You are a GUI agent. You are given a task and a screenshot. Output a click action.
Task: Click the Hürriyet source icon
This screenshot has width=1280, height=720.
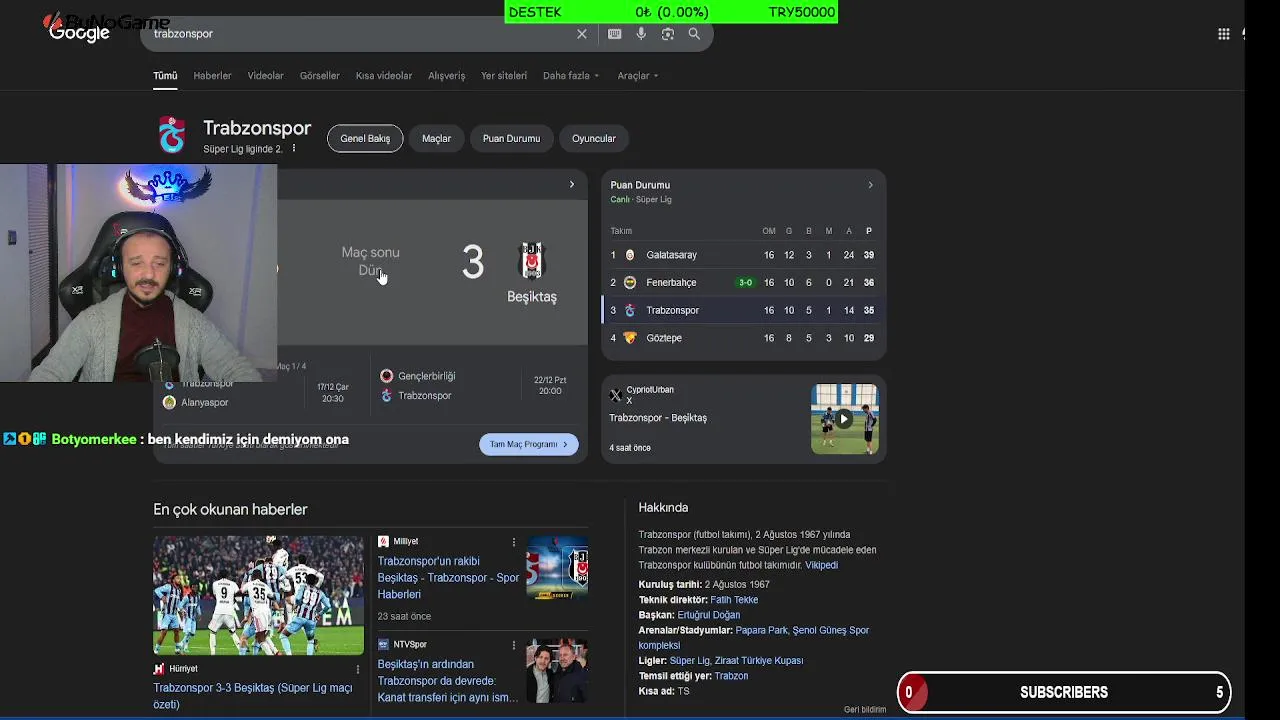tap(159, 669)
